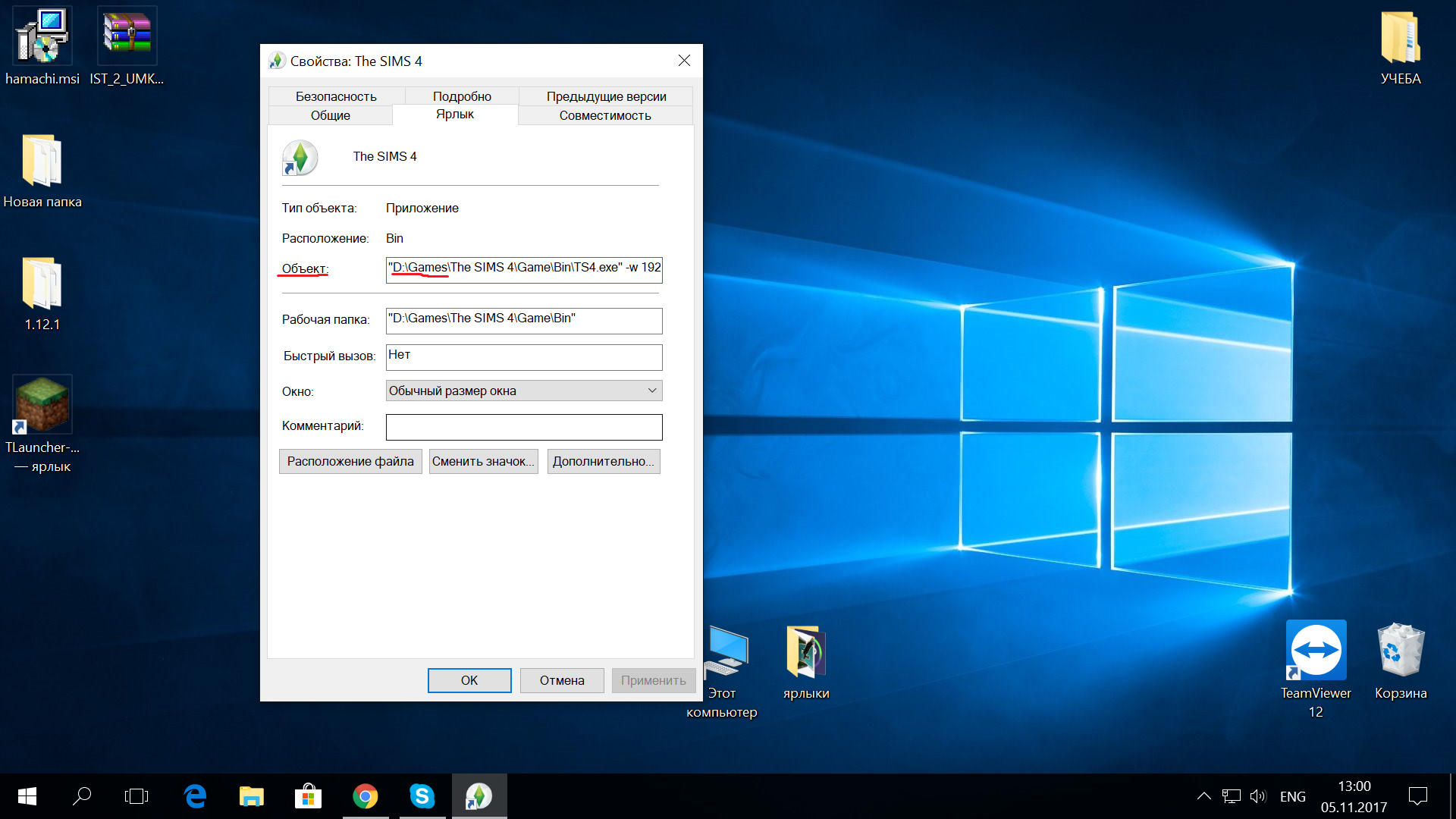Click the Show desktop strip at taskbar edge
This screenshot has width=1456, height=819.
[x=1451, y=796]
